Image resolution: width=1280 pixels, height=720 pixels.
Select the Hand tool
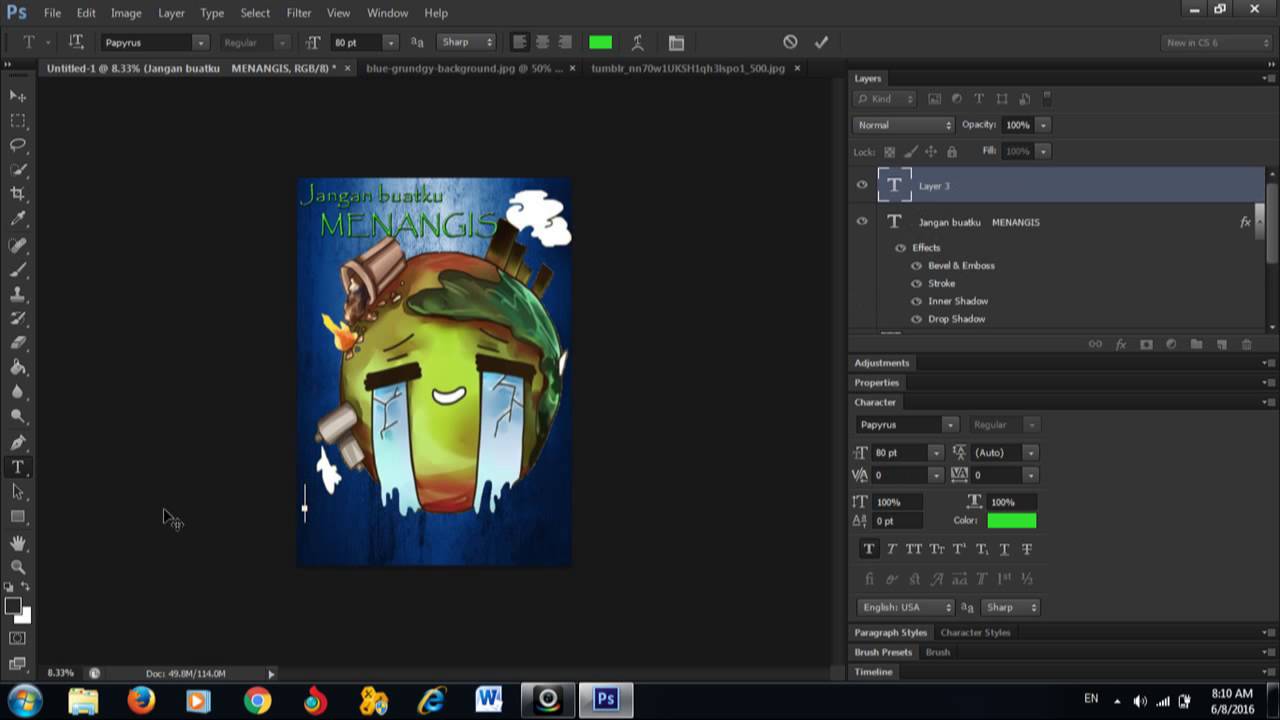(x=18, y=542)
